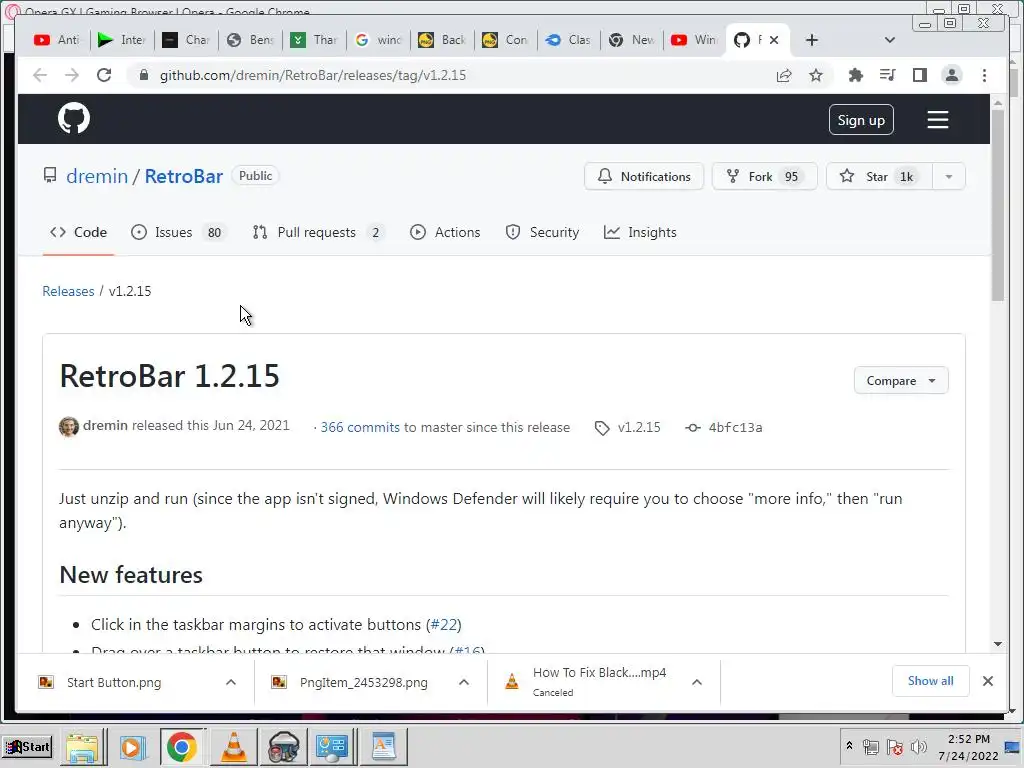The height and width of the screenshot is (768, 1024).
Task: Switch to the 'Bens' tab
Action: click(x=249, y=40)
